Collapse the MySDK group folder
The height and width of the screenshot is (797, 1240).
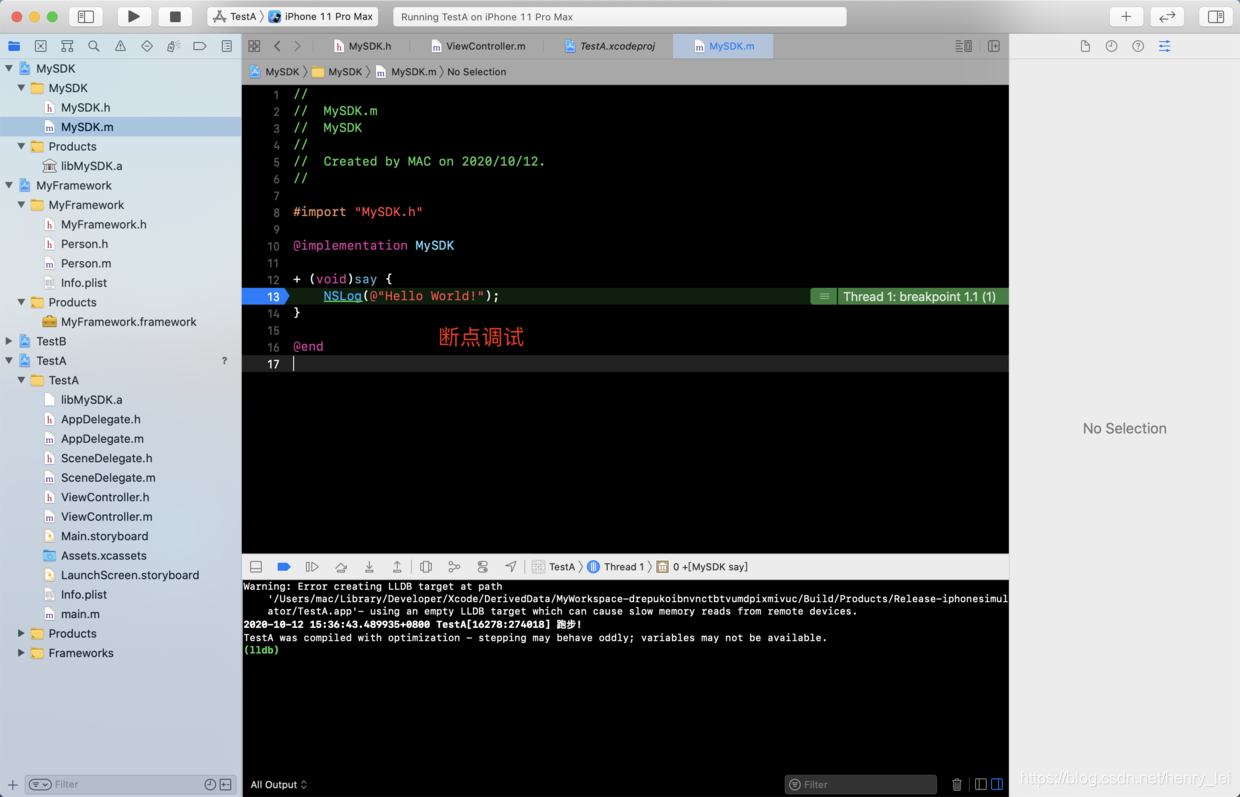[21, 88]
